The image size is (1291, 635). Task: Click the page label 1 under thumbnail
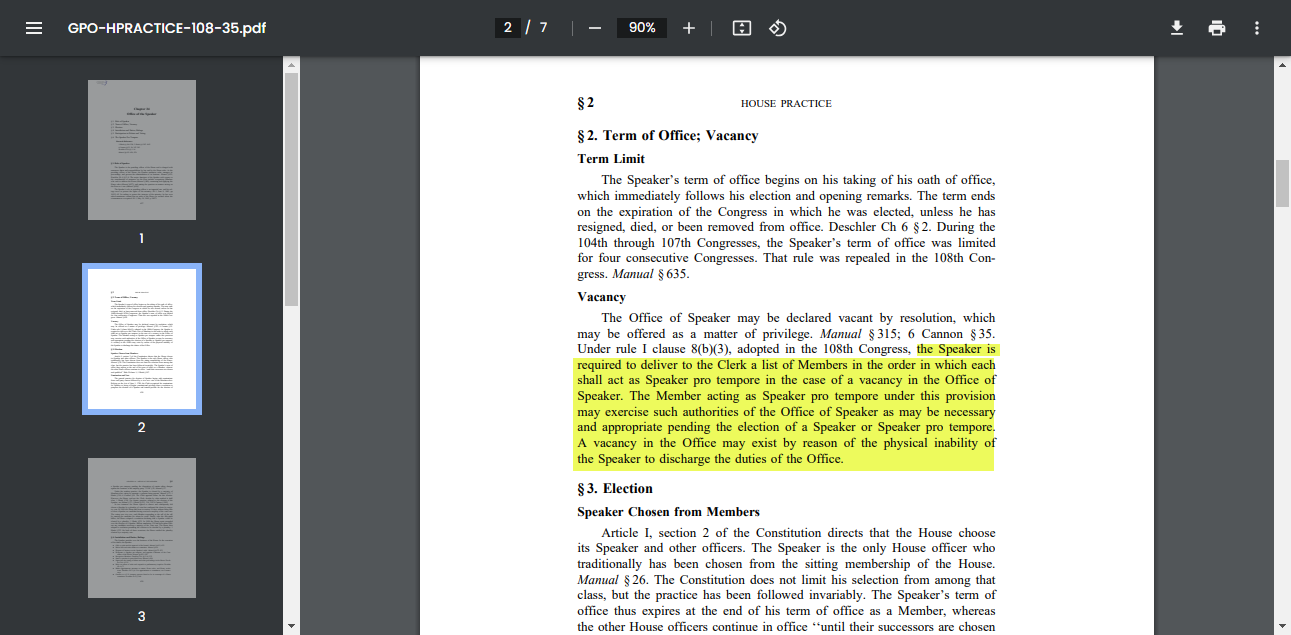(142, 238)
